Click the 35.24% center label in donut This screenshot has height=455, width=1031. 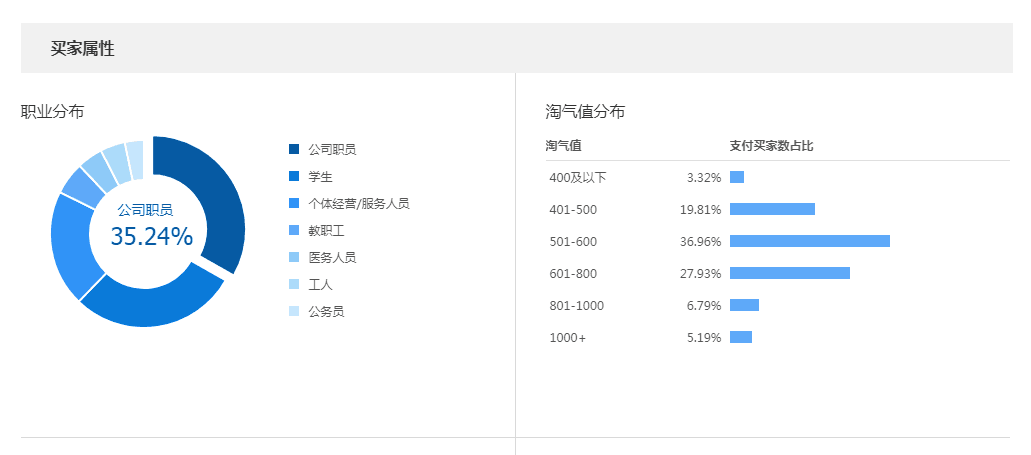pos(151,237)
